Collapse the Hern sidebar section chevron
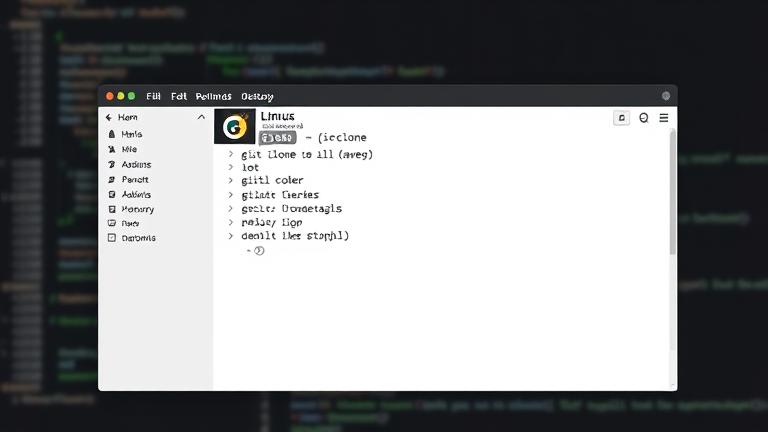 coord(201,117)
